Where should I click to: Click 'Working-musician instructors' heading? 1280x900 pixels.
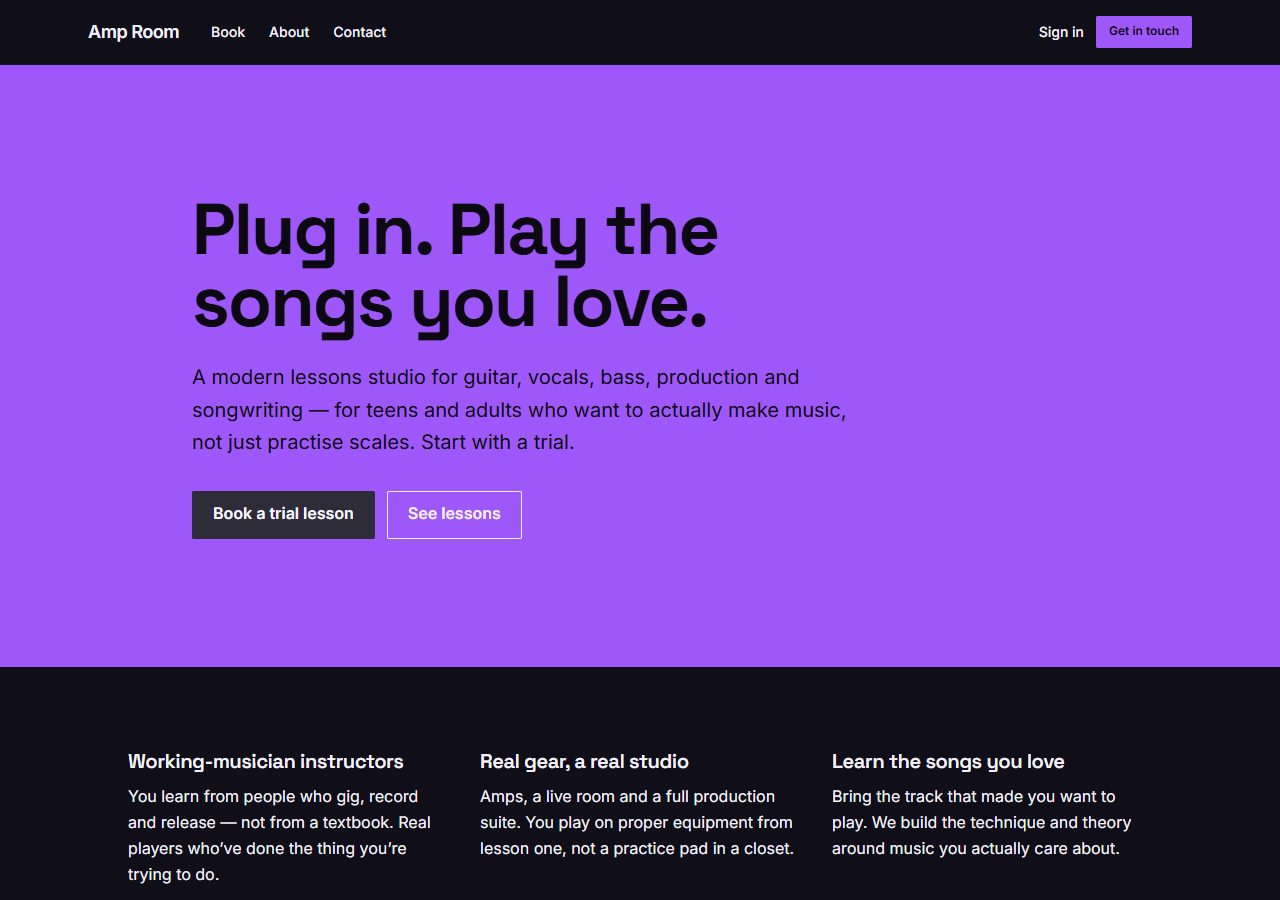coord(266,762)
